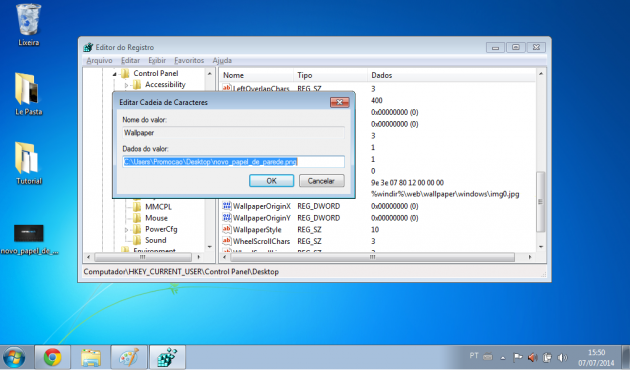This screenshot has width=630, height=370.
Task: Launch Google Chrome from the taskbar
Action: pos(53,357)
